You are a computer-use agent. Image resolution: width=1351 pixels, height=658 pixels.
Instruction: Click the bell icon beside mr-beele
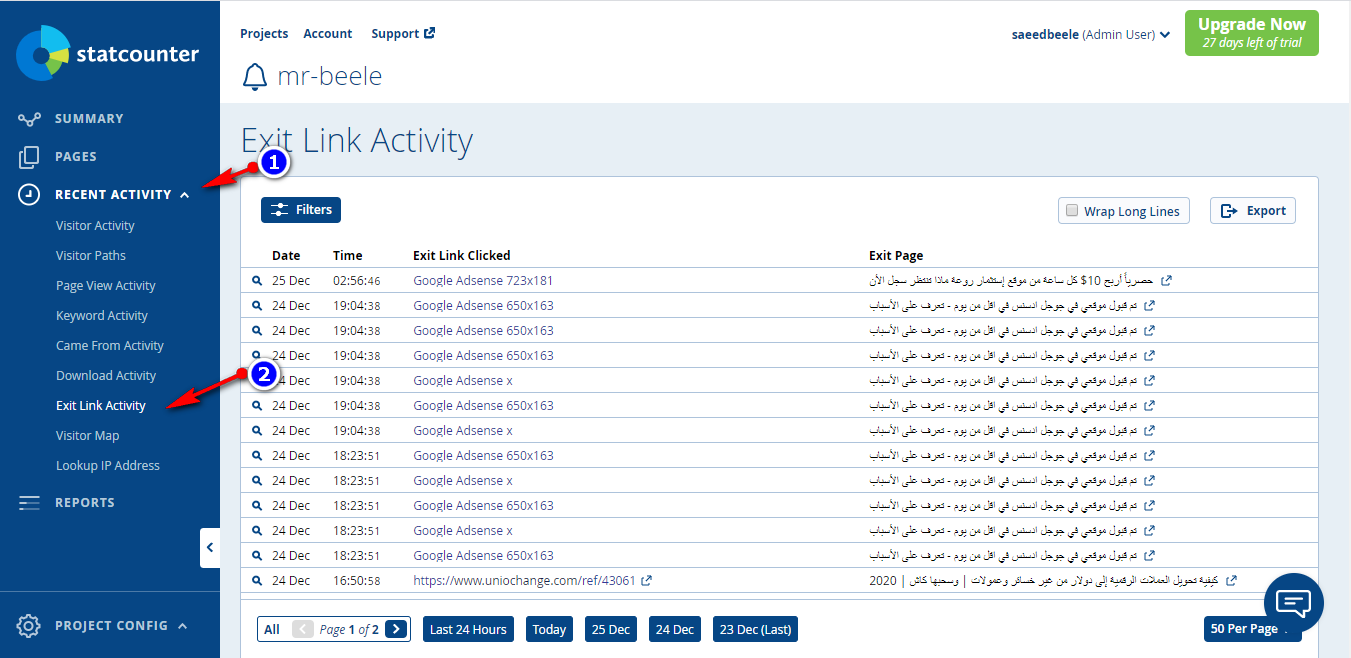click(255, 76)
